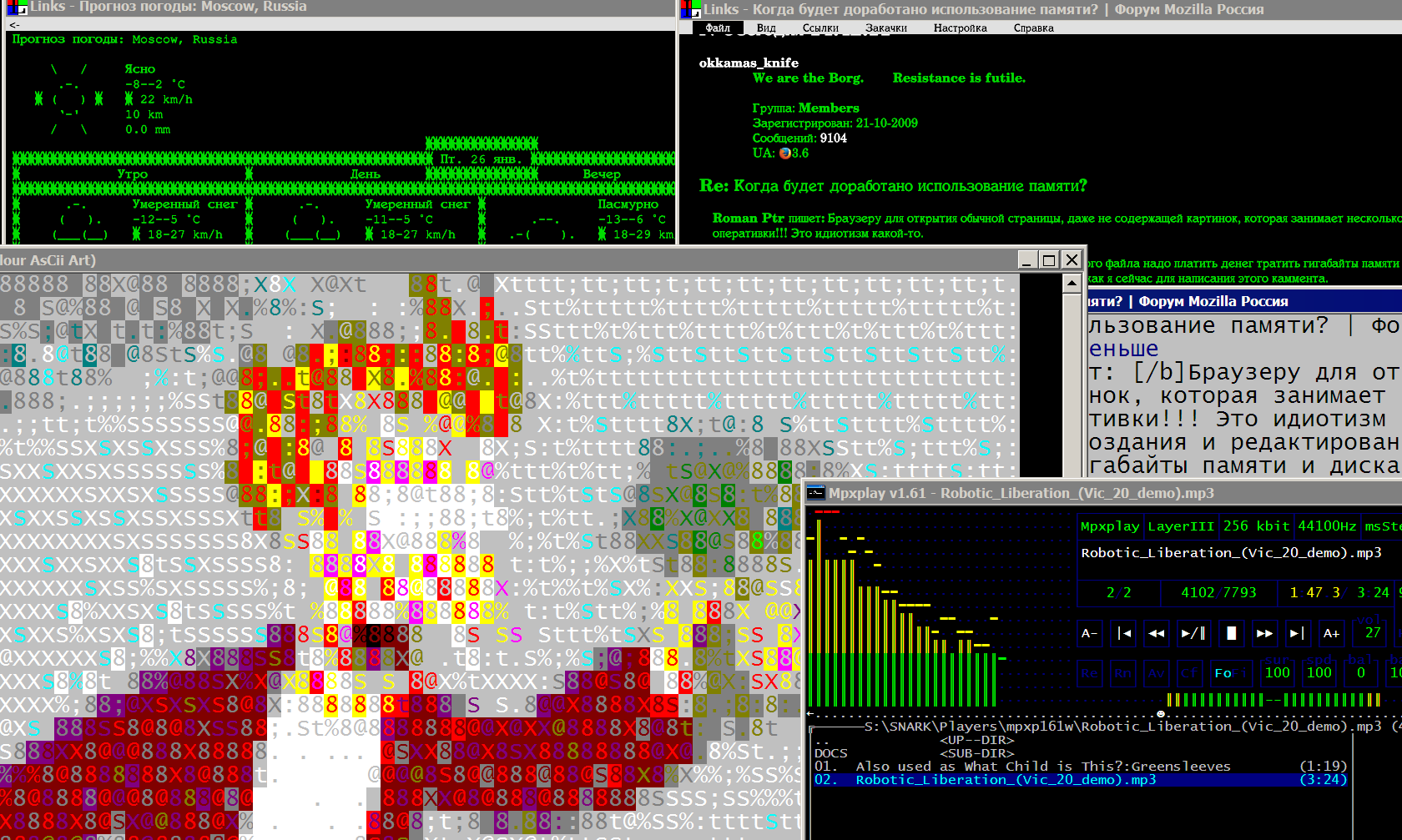Click the 'LayerIII' format cell
The width and height of the screenshot is (1402, 840).
pyautogui.click(x=1181, y=526)
